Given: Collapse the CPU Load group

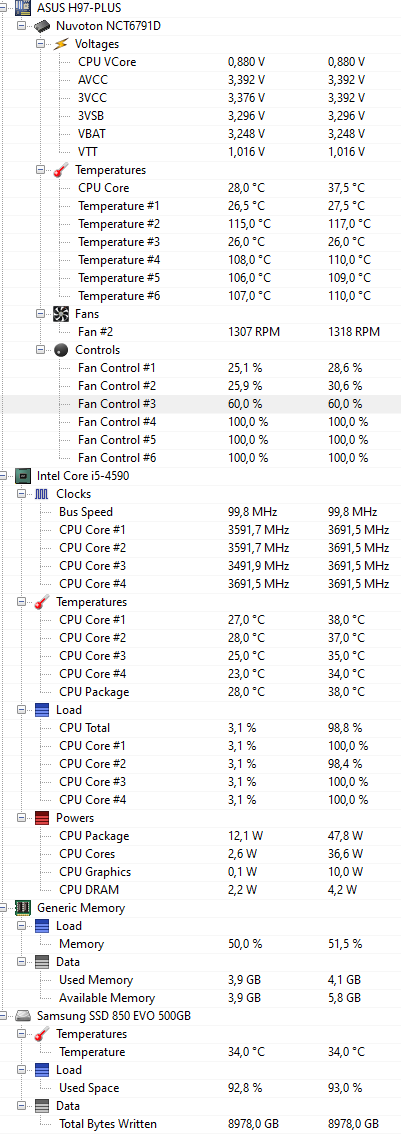Looking at the screenshot, I should coord(22,710).
